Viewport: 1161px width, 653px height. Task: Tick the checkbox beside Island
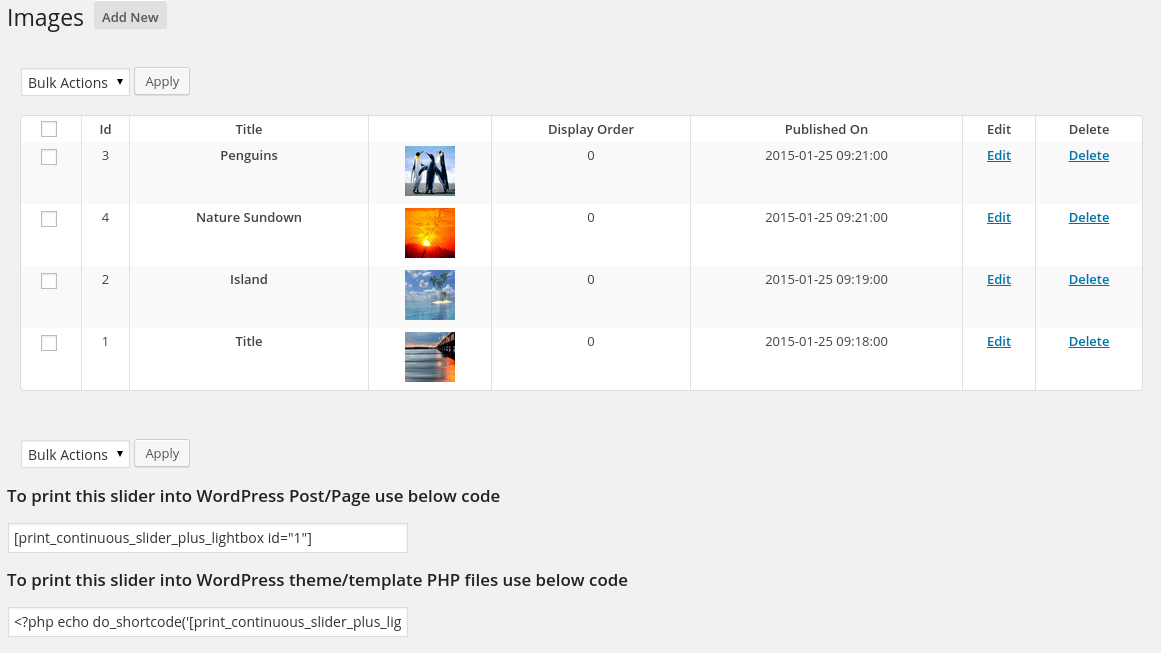tap(49, 281)
